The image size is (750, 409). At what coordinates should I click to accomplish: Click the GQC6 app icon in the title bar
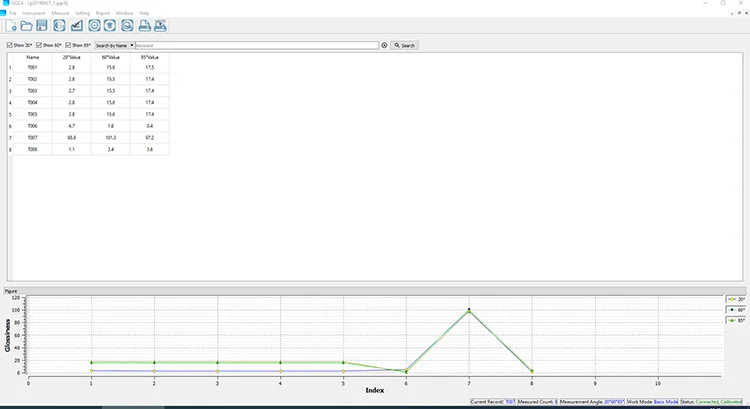tap(6, 3)
